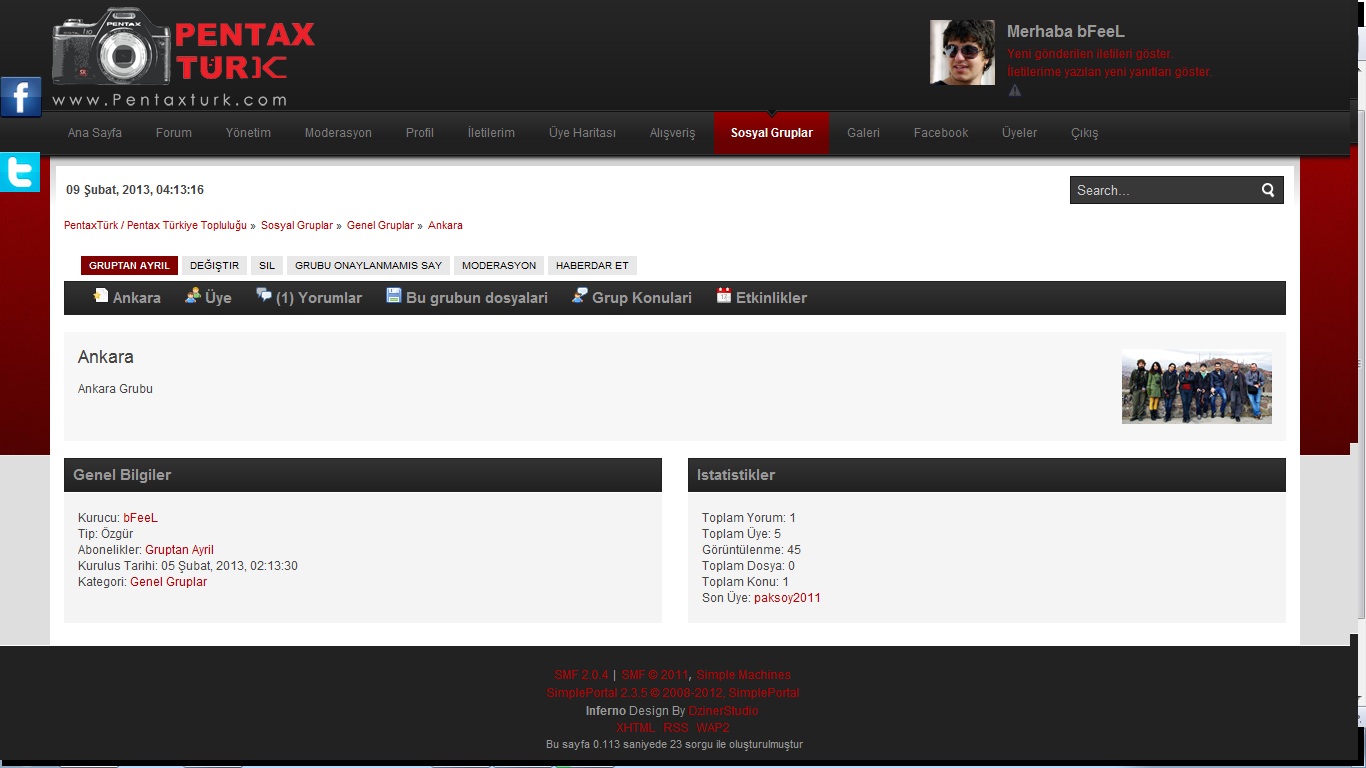
Task: Click the PentaxTürk camera logo
Action: 183,58
